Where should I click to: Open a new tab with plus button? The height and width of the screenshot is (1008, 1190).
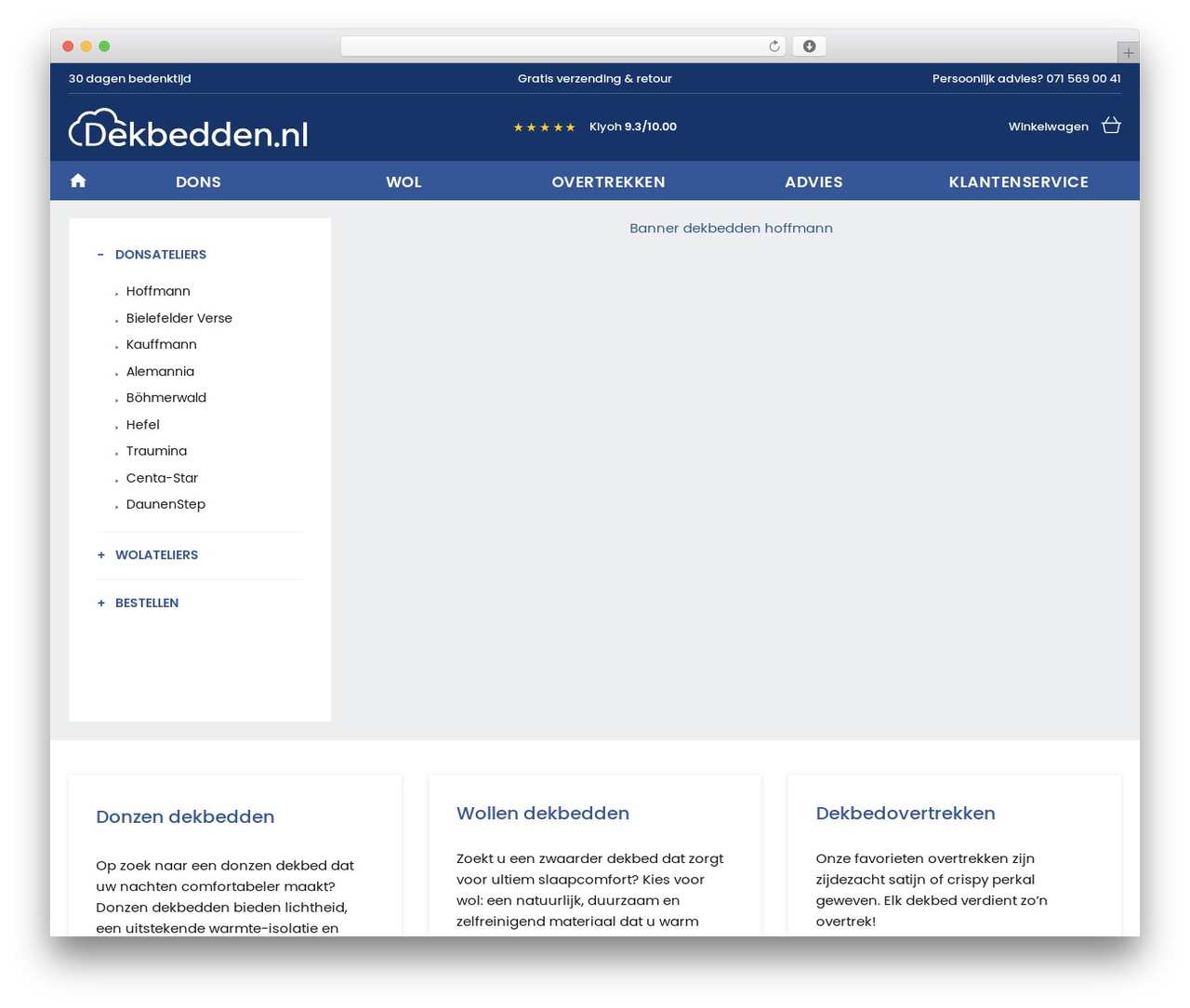point(1128,53)
